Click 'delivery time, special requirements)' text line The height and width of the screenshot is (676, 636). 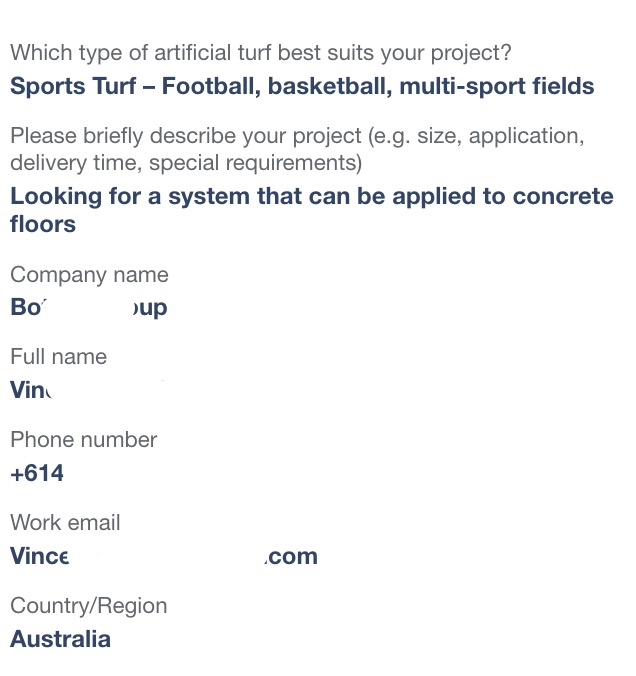[x=186, y=163]
